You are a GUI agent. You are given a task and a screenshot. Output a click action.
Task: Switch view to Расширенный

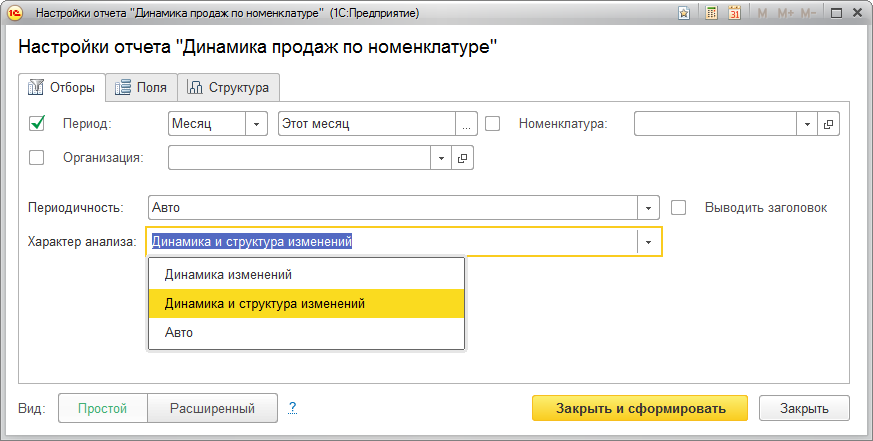pos(210,408)
